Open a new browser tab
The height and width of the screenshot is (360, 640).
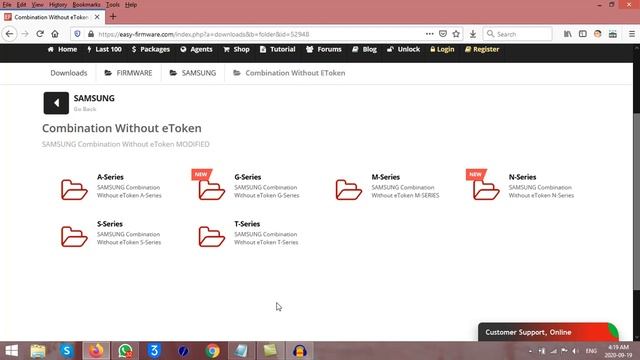113,17
